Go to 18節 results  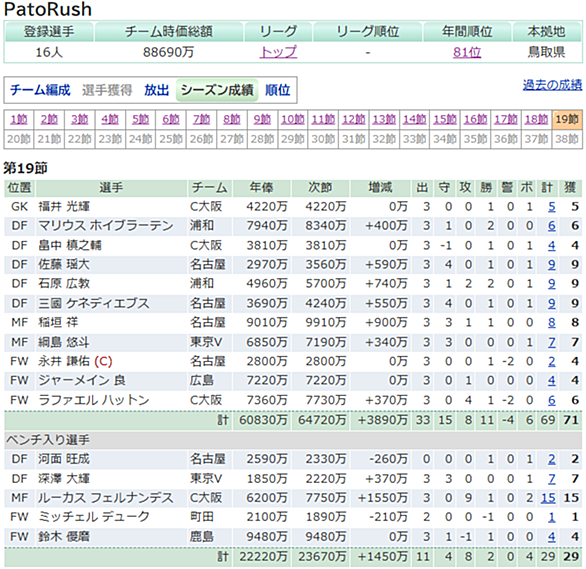536,120
